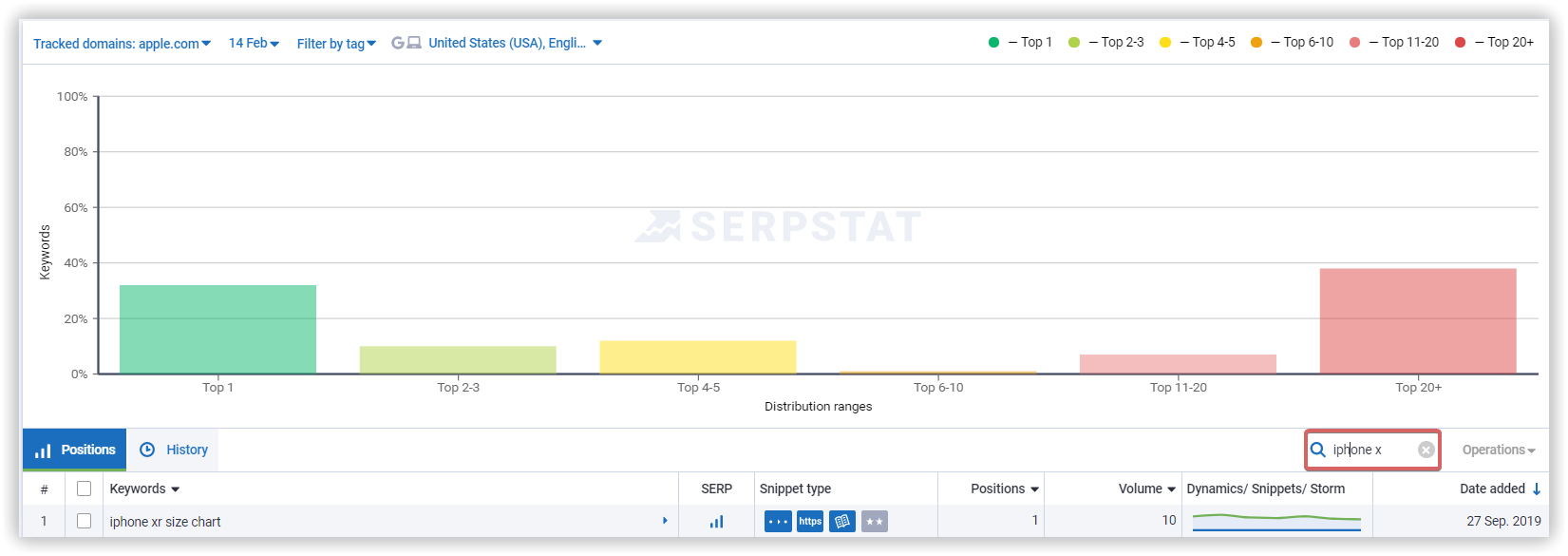Click the Top 2-3 bar in chart
Image resolution: width=1568 pixels, height=556 pixels.
[x=458, y=359]
